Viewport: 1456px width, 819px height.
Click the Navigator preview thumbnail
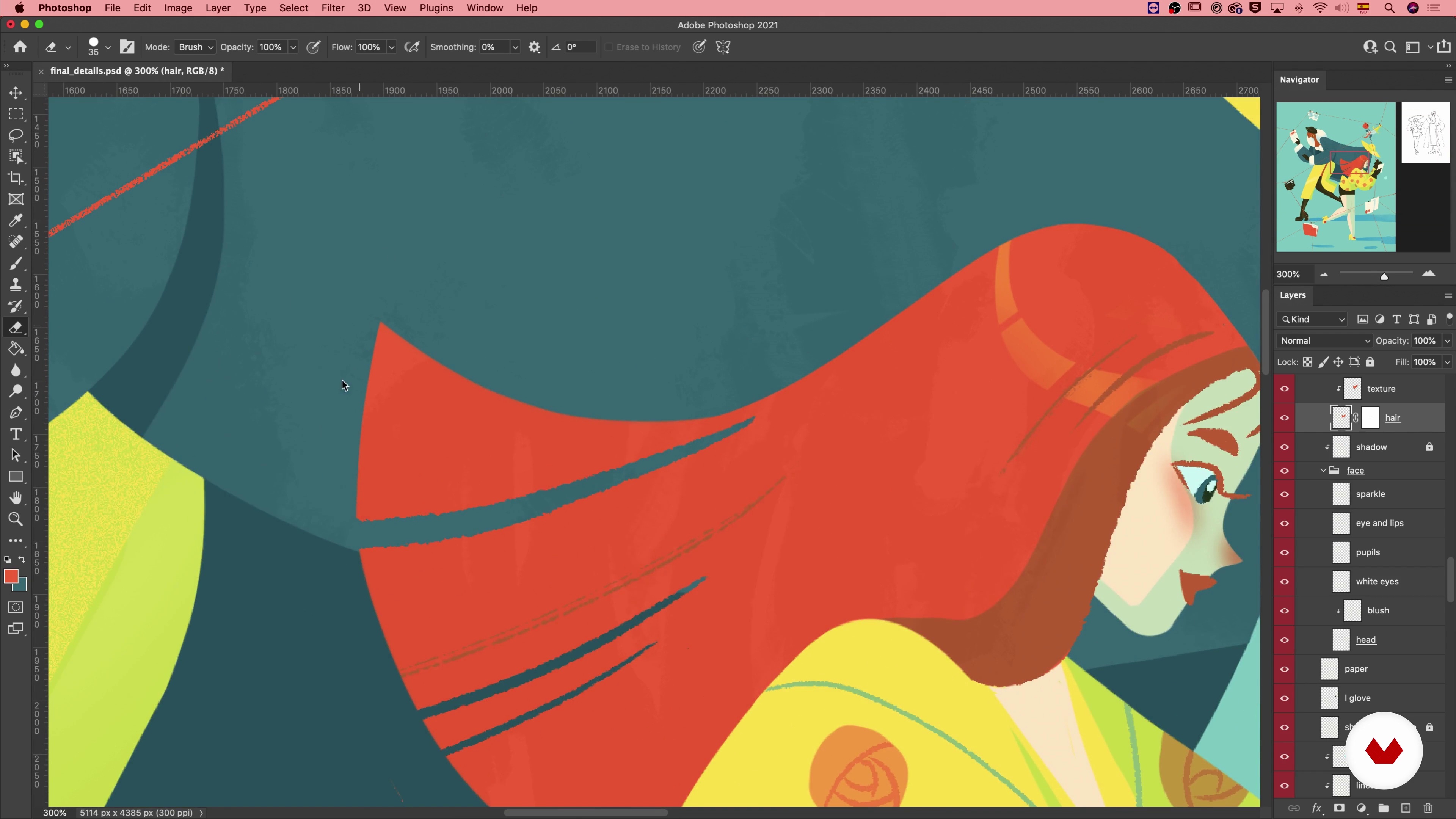[x=1335, y=177]
